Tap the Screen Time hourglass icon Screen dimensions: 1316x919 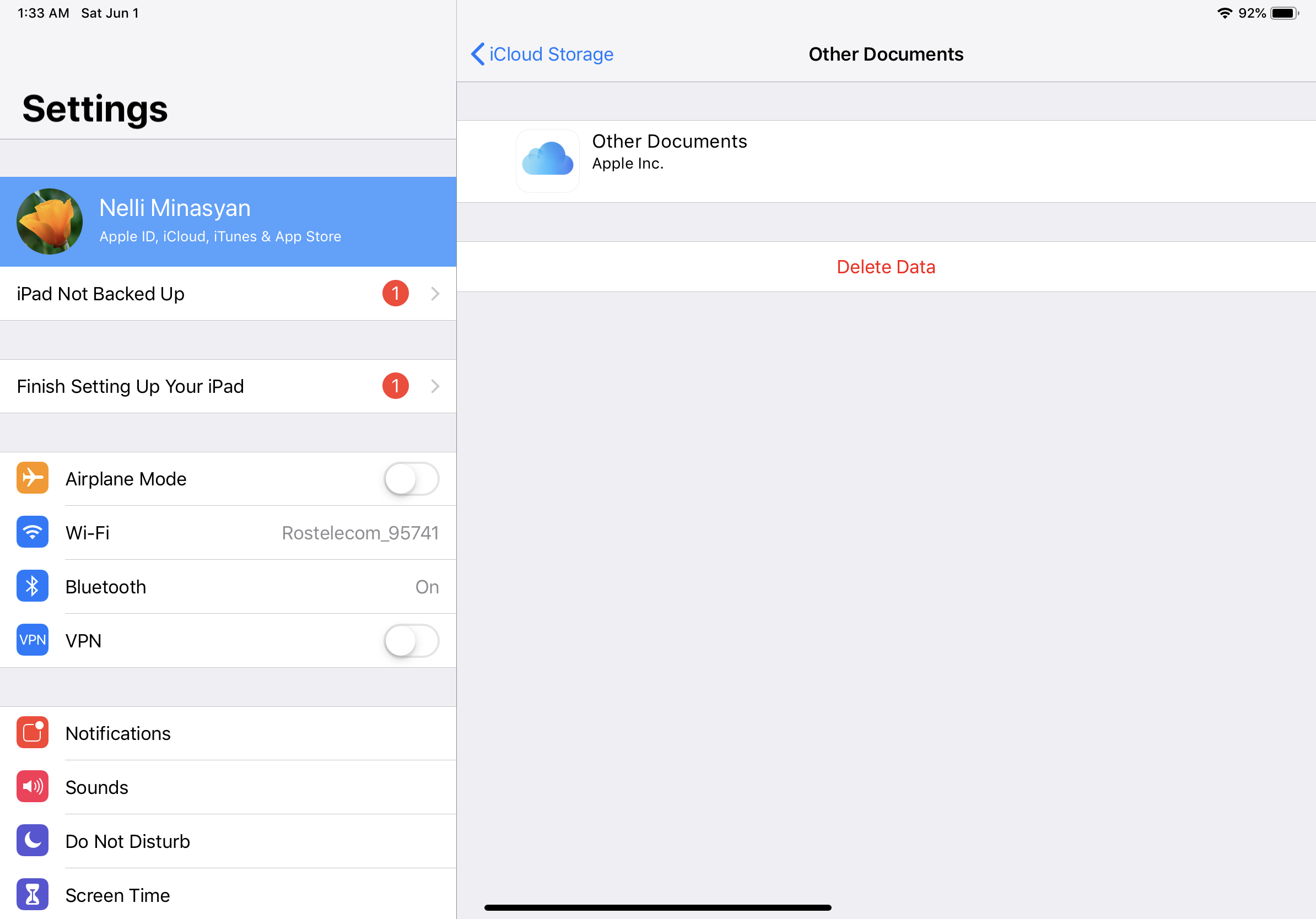point(32,894)
